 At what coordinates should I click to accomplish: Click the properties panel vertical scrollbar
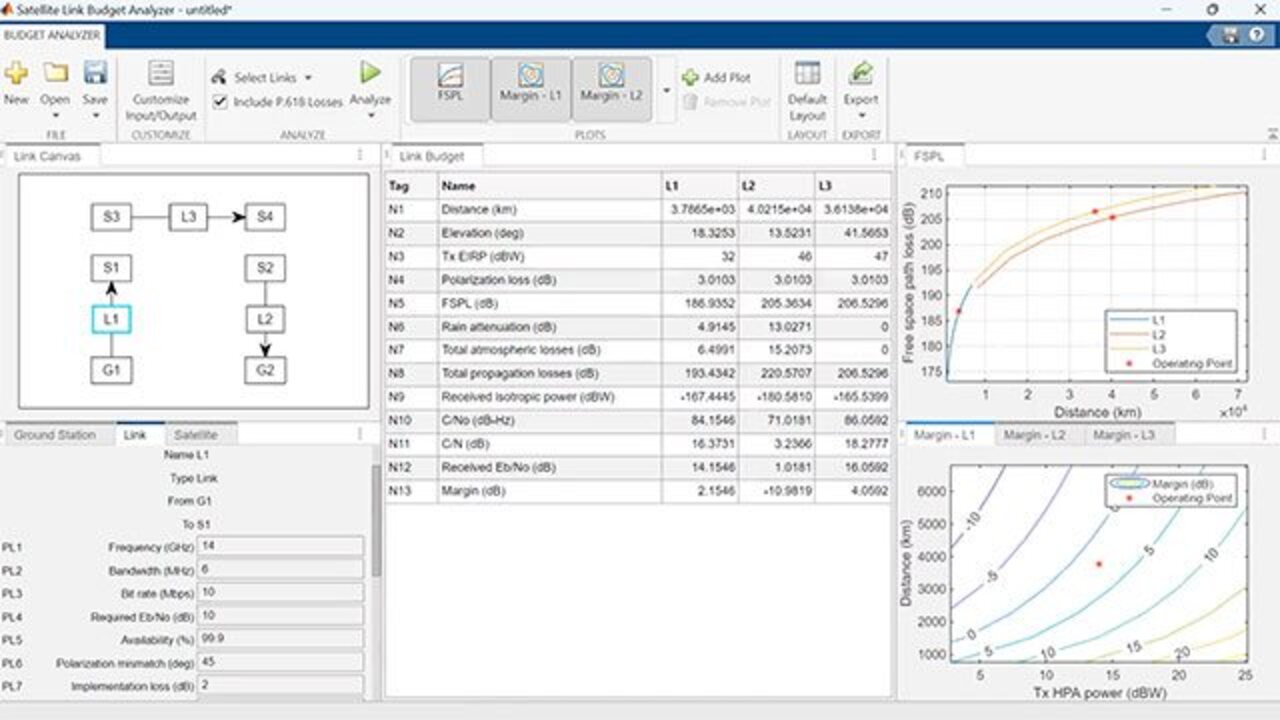point(376,520)
